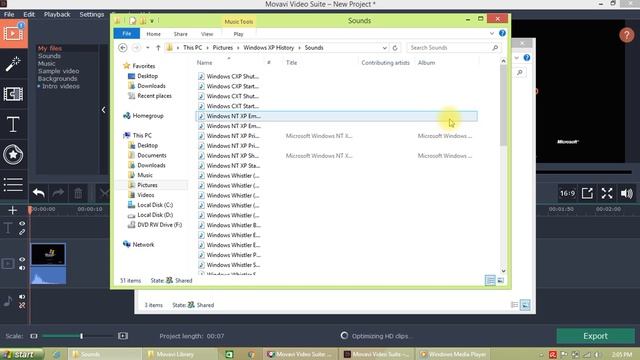Image resolution: width=640 pixels, height=360 pixels.
Task: Click Windows XP History in breadcrumb
Action: (x=269, y=48)
